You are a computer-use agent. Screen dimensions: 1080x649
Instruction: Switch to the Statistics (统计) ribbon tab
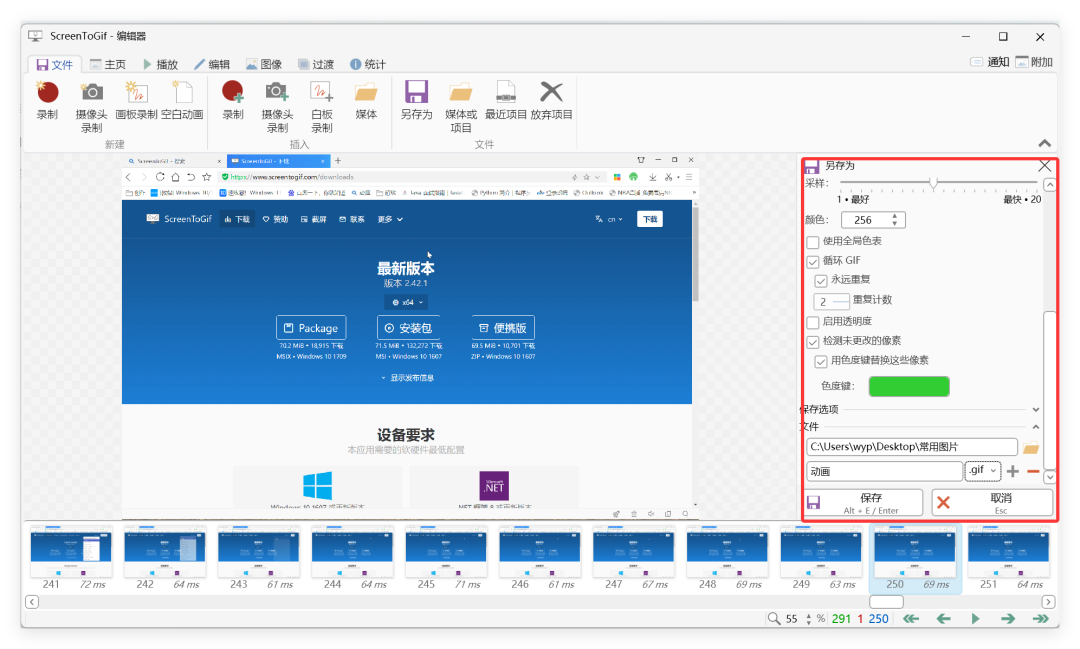pos(368,64)
